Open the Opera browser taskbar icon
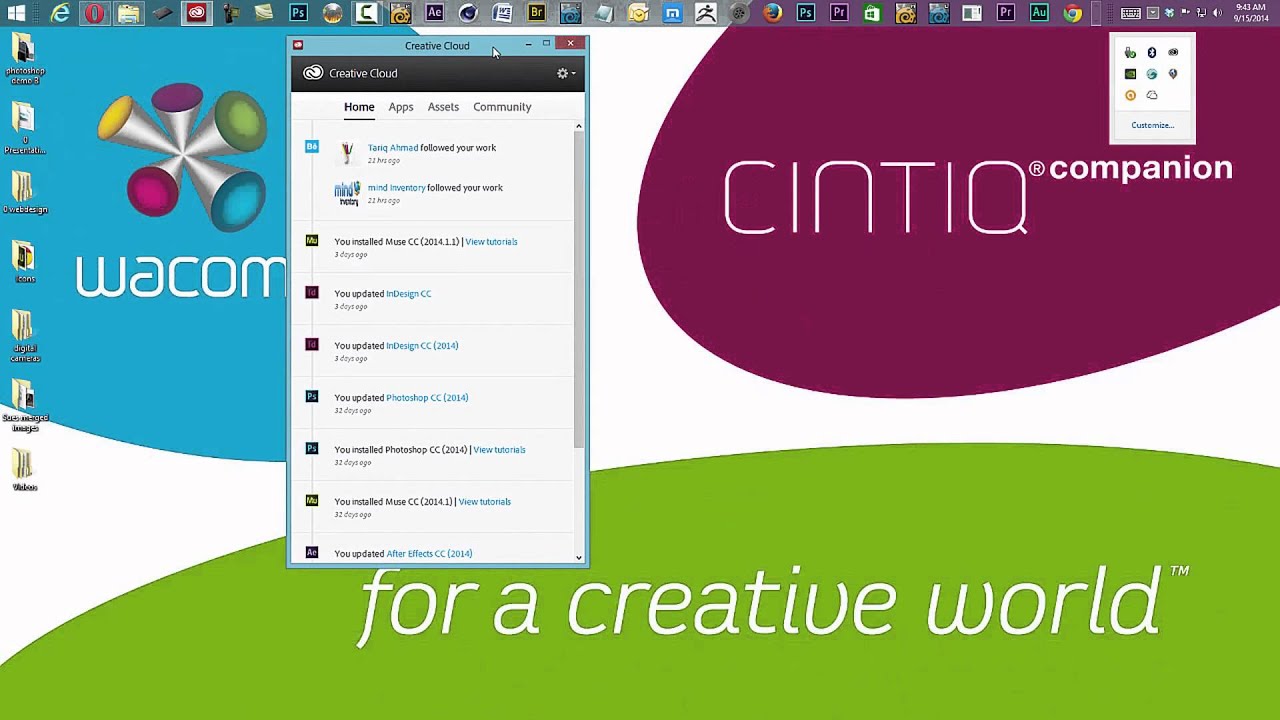The height and width of the screenshot is (720, 1280). click(x=94, y=13)
